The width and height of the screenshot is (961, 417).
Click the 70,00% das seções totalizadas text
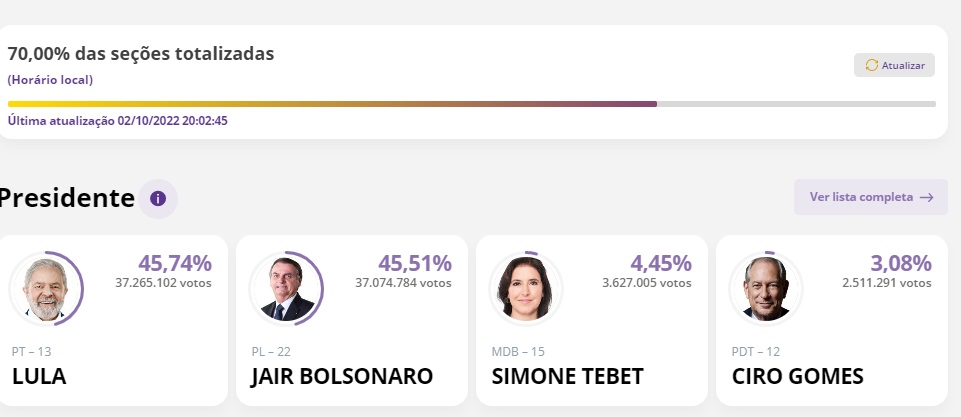click(x=141, y=54)
